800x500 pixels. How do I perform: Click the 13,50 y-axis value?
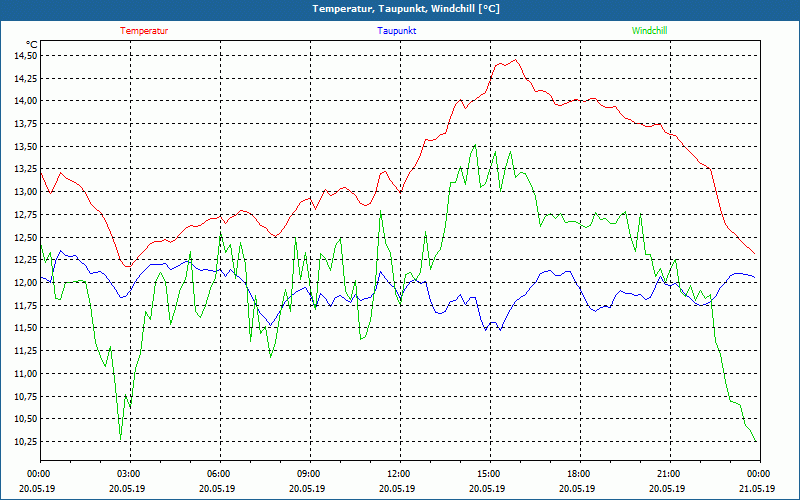26,146
